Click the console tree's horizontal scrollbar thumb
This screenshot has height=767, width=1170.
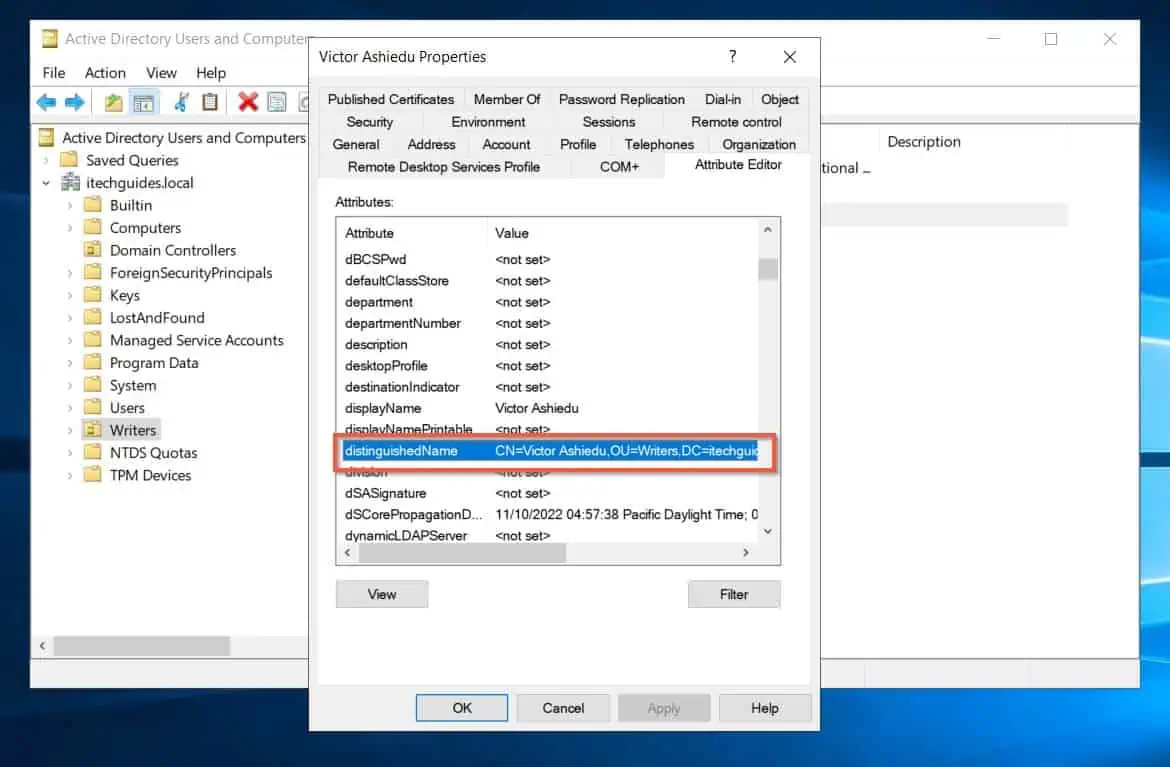142,645
